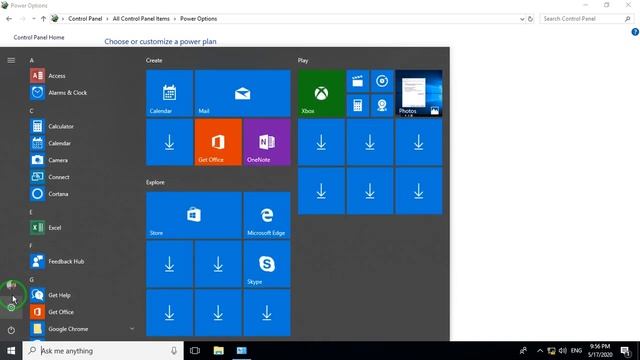Select the Explore tile group header
This screenshot has height=360, width=640.
tap(155, 182)
